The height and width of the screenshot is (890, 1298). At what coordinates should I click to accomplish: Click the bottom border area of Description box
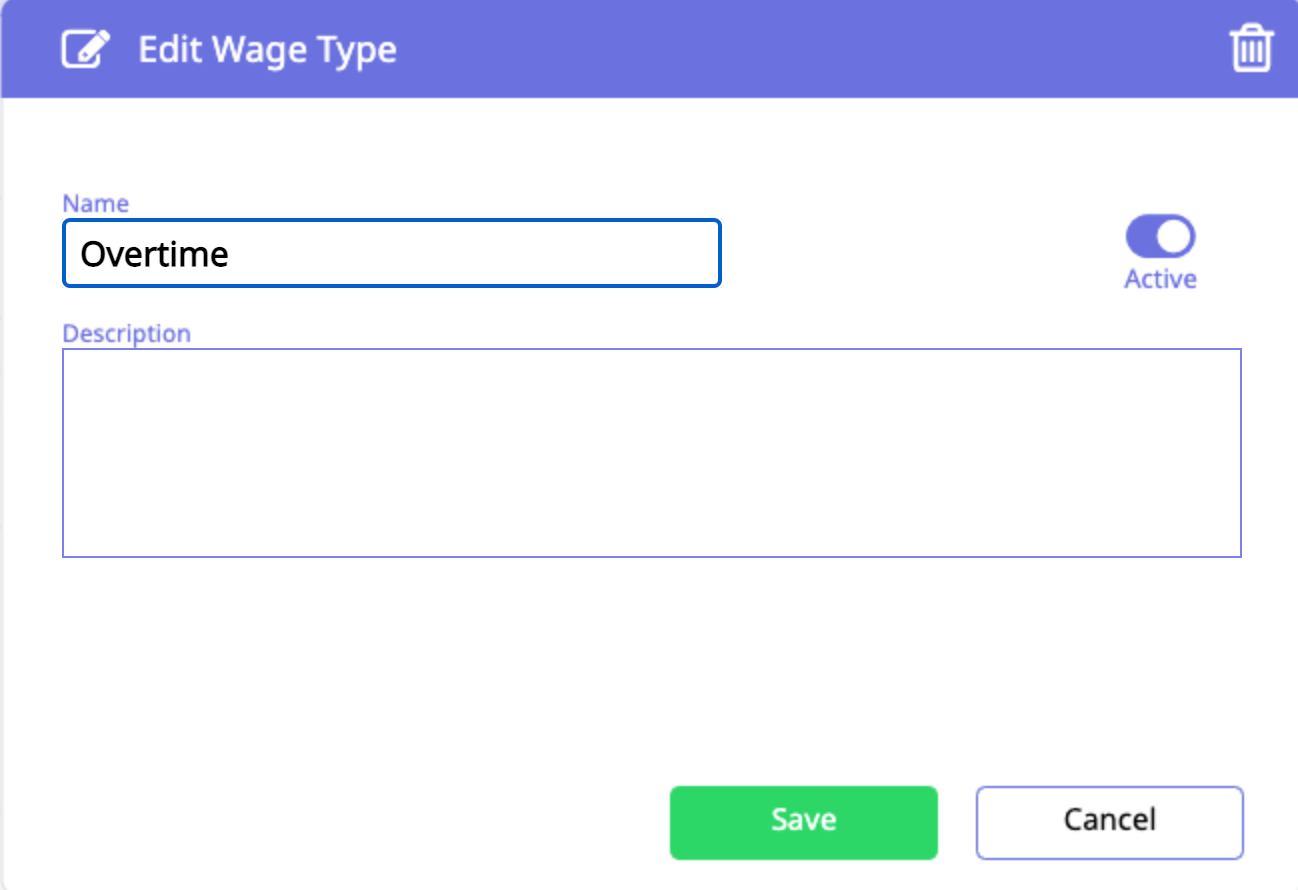tap(651, 556)
